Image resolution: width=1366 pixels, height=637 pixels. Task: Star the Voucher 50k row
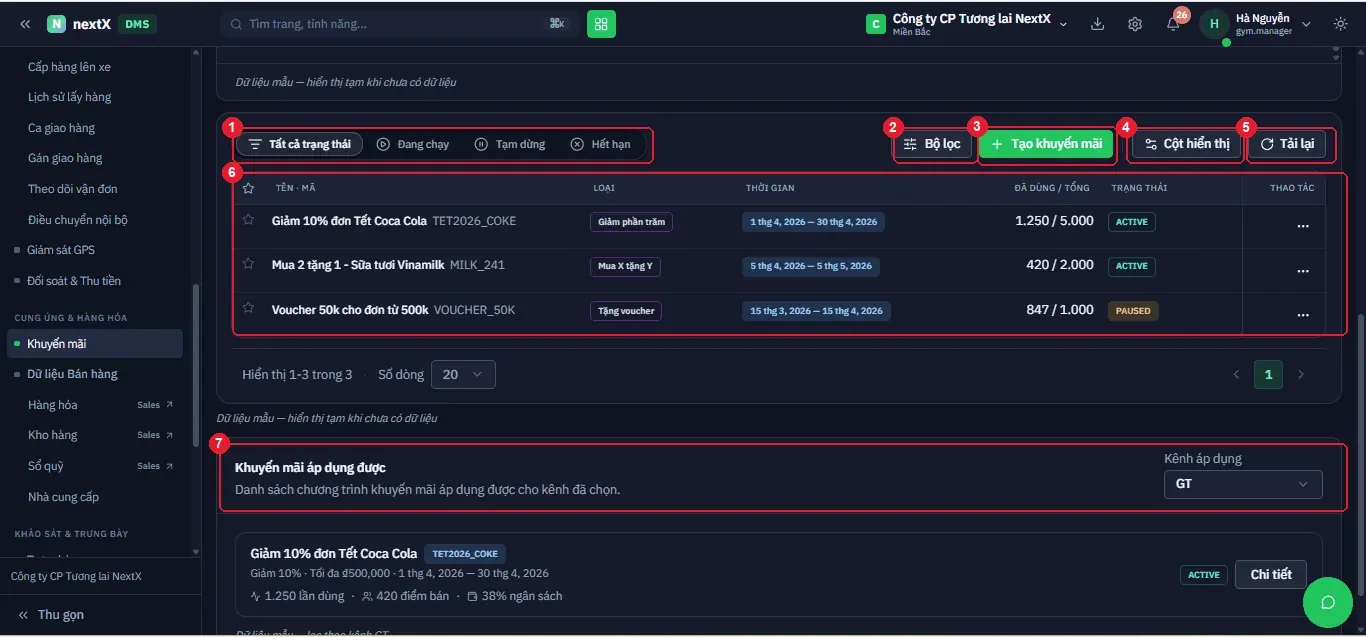tap(249, 308)
